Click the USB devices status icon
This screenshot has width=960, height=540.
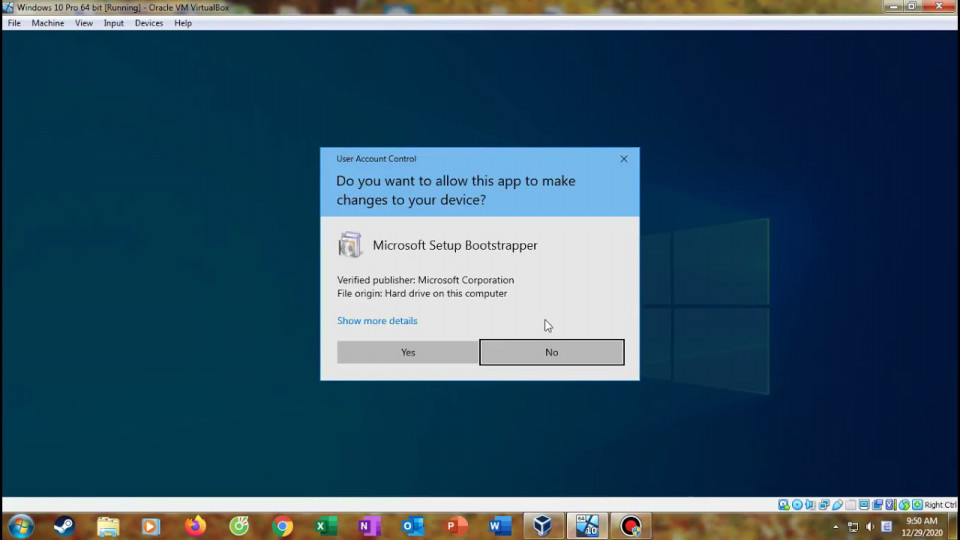click(x=838, y=505)
